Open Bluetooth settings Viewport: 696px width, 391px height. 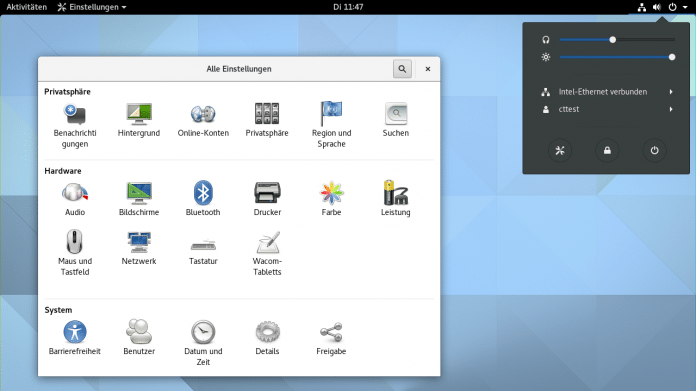tap(203, 199)
